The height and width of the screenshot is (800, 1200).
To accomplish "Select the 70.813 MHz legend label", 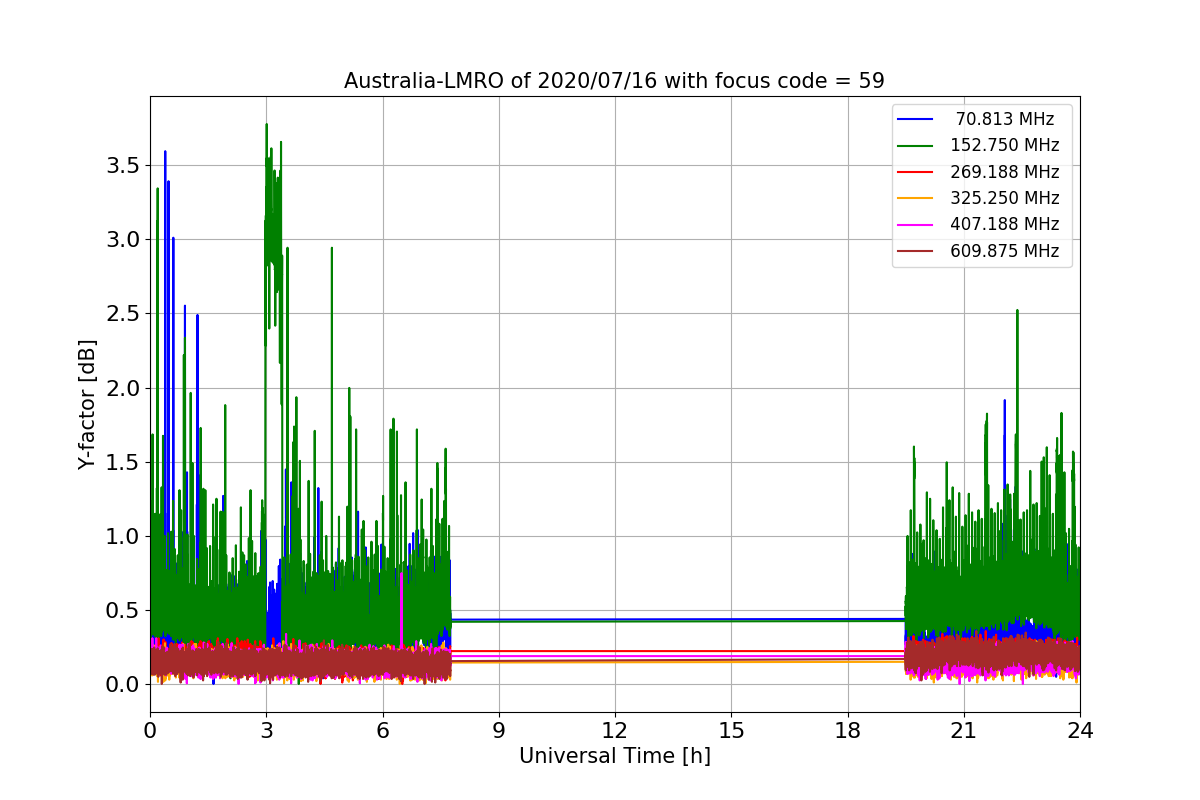I will pos(1005,120).
